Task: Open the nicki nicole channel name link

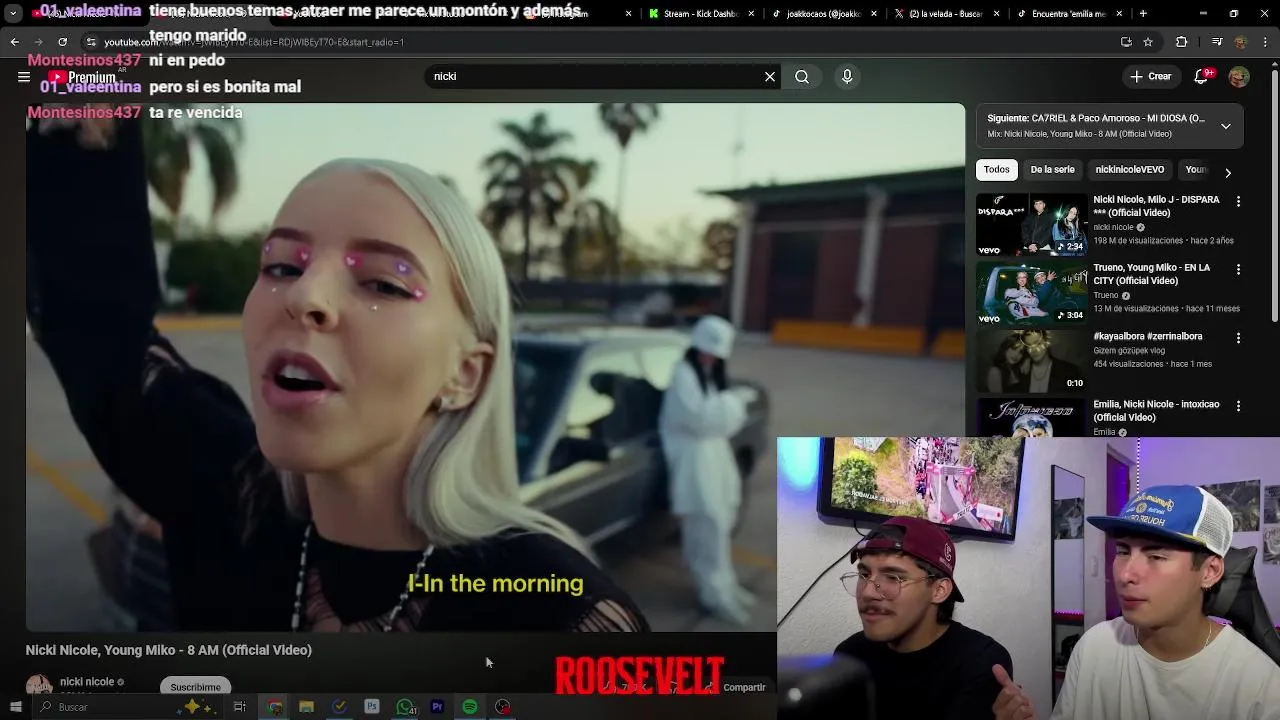Action: pyautogui.click(x=87, y=682)
